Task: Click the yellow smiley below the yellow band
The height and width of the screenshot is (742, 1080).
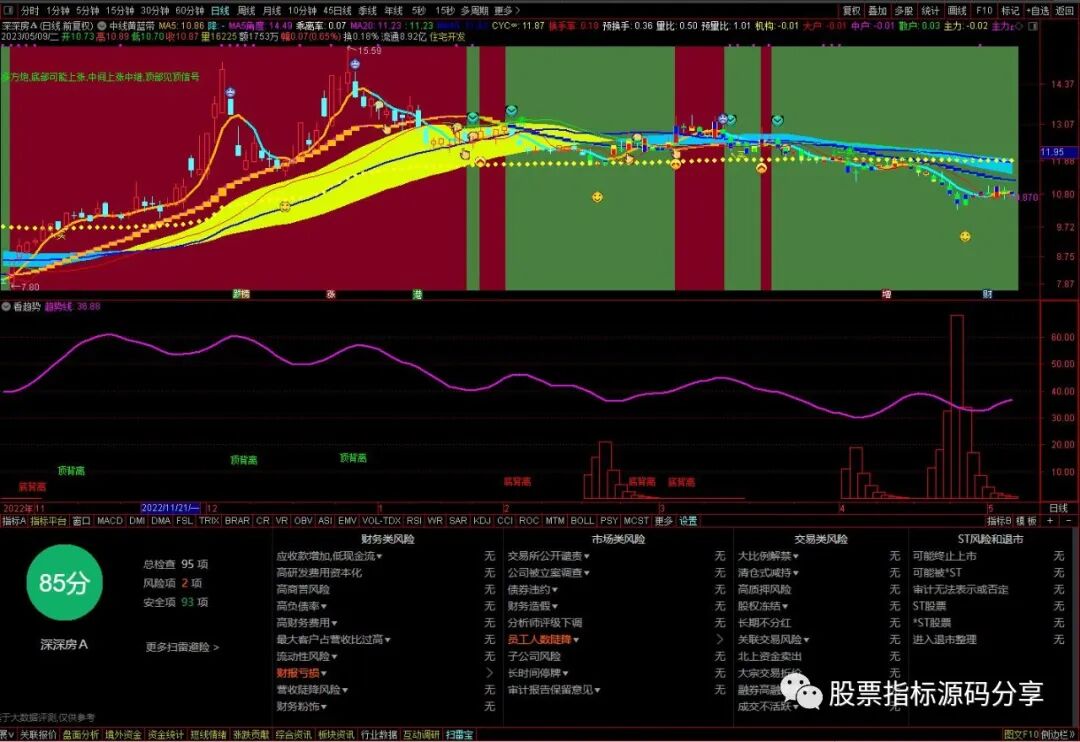Action: [x=284, y=206]
